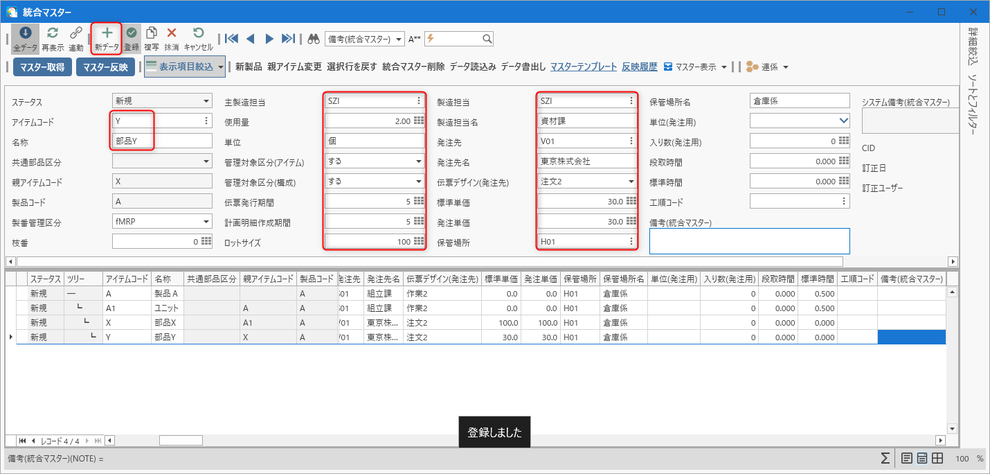
Task: Click lookup dots in 発注先 field
Action: click(x=631, y=141)
